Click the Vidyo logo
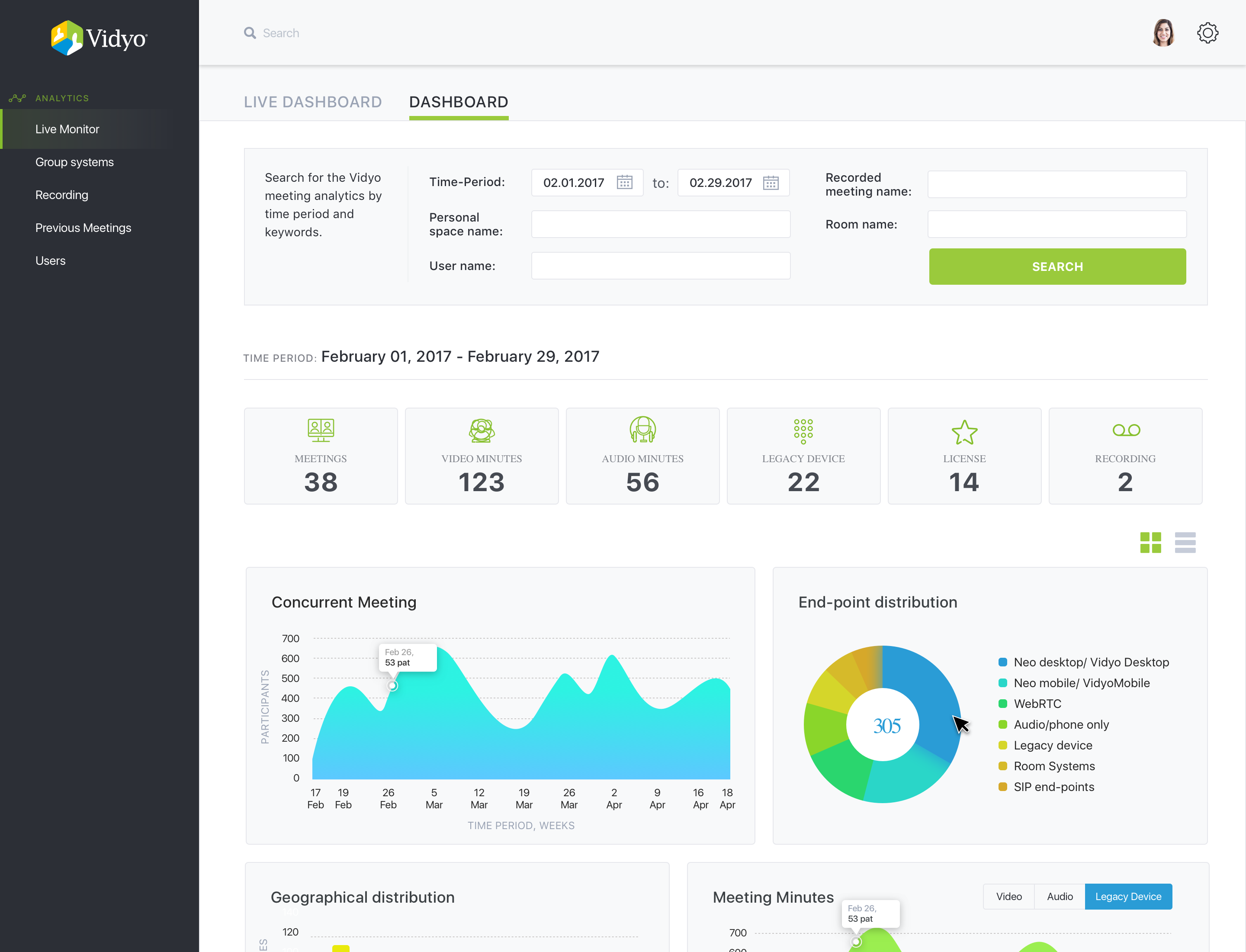The image size is (1246, 952). point(99,38)
